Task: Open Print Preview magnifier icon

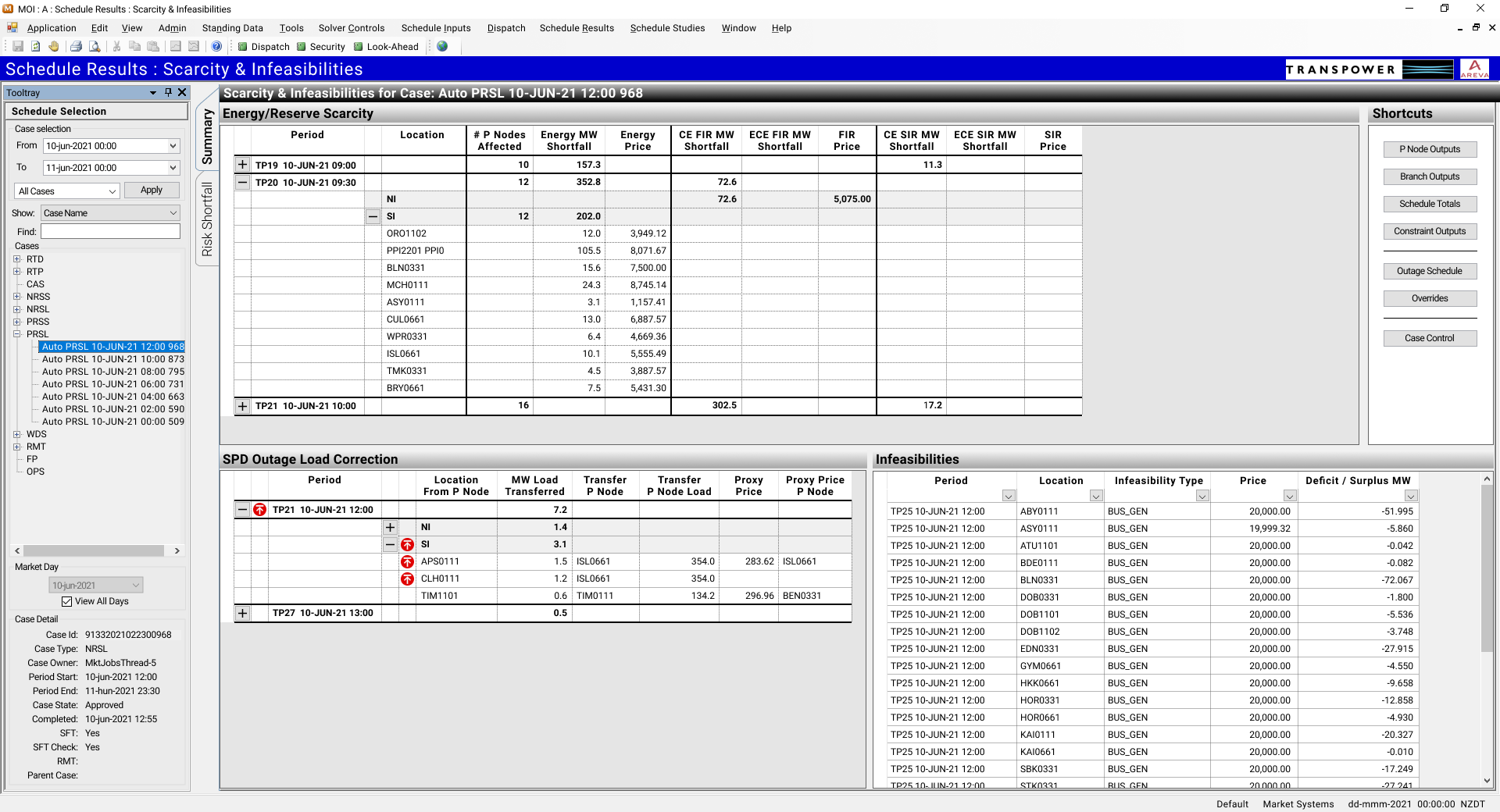Action: pyautogui.click(x=95, y=47)
